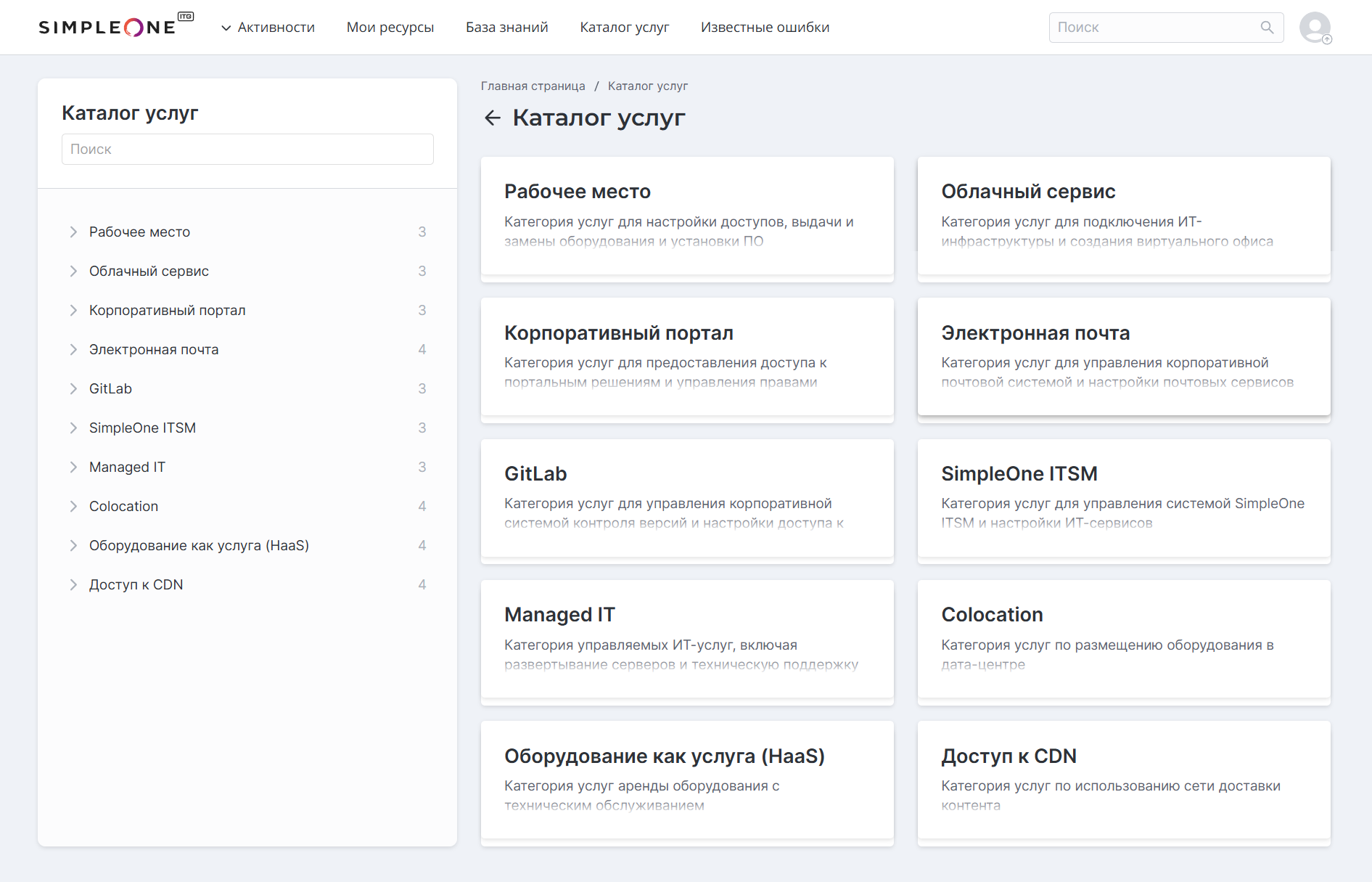1372x882 pixels.
Task: Expand Корпоративный портал tree chevron
Action: (73, 310)
